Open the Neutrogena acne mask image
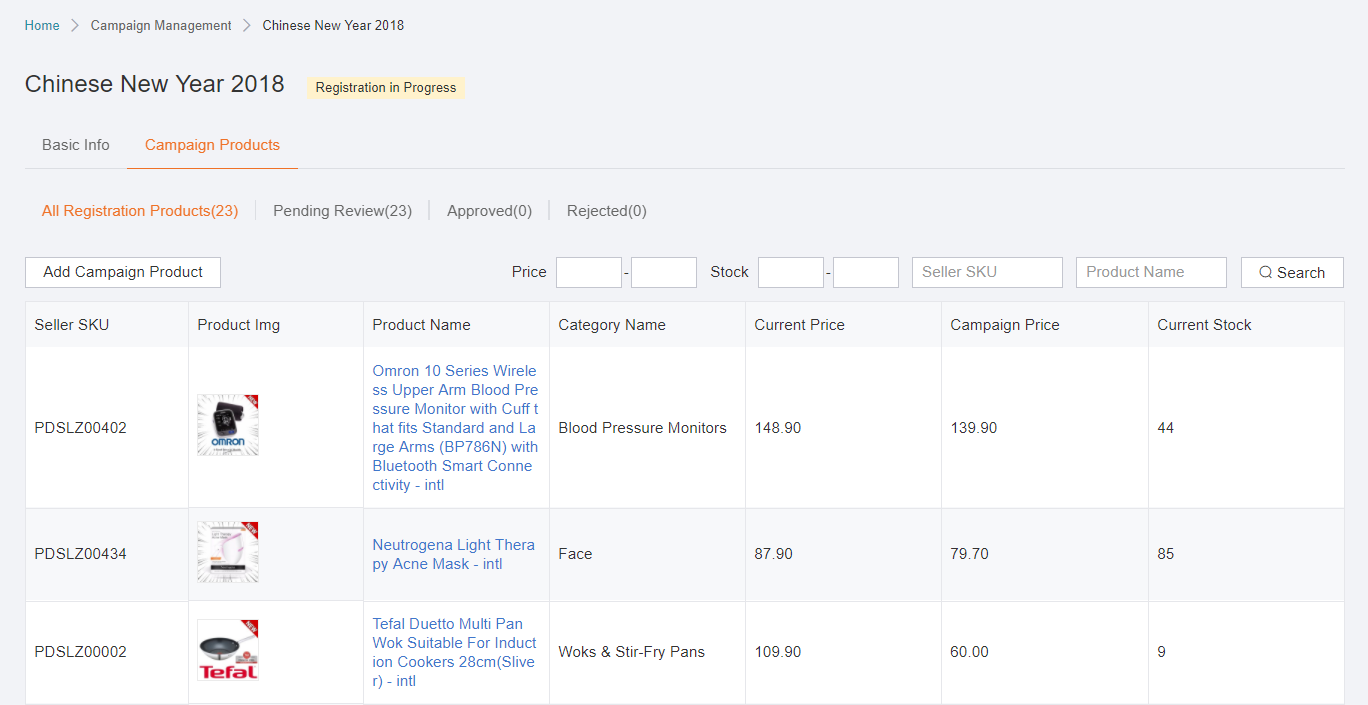 coord(228,552)
